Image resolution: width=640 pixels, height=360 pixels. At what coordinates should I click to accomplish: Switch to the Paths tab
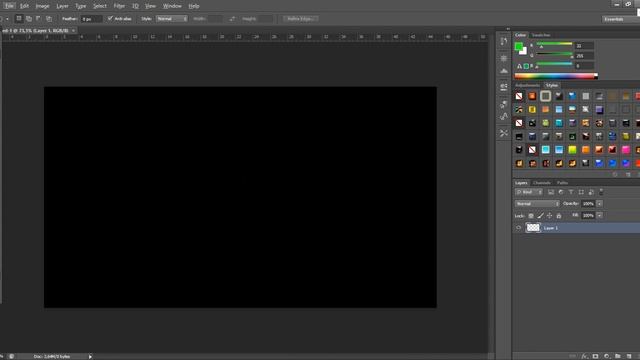point(562,183)
